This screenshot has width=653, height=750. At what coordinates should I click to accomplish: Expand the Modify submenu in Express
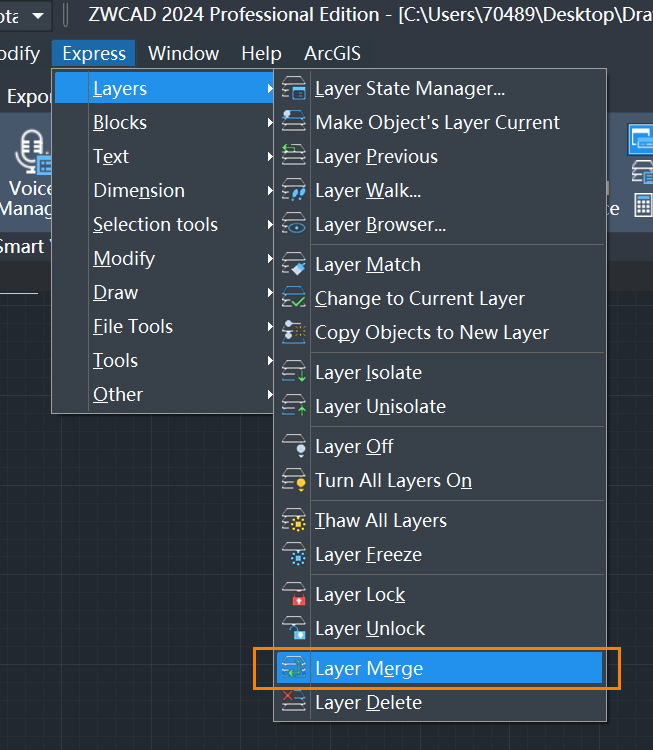tap(164, 258)
